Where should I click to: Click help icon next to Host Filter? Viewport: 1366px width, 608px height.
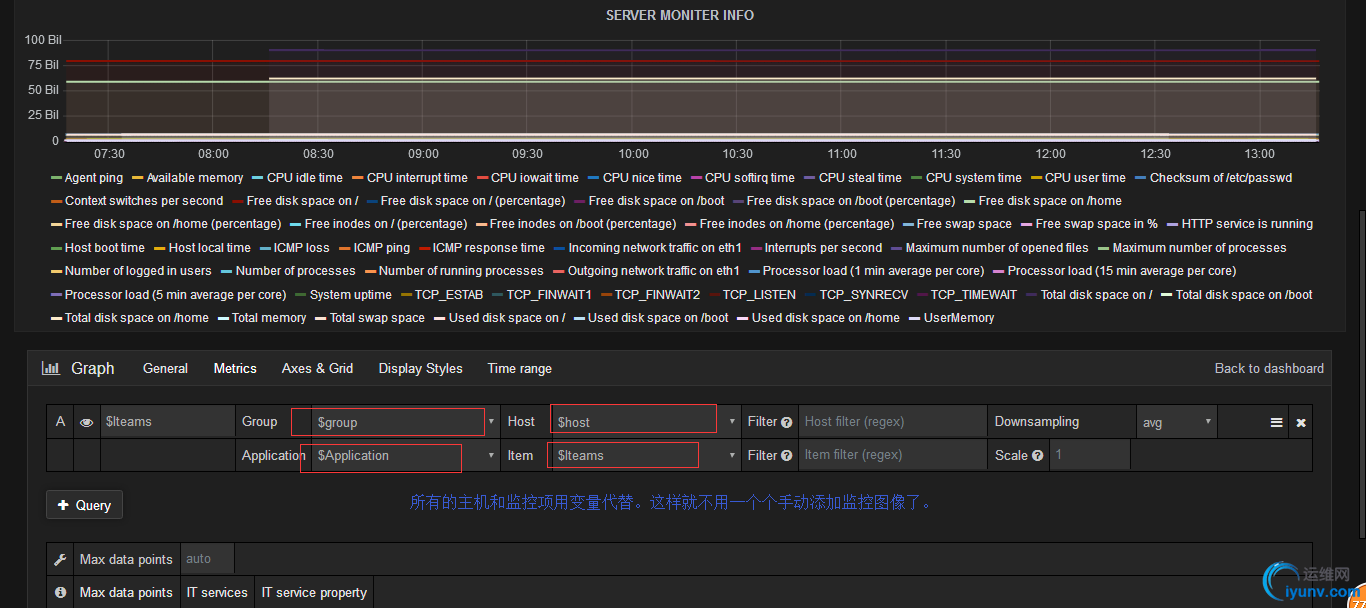(787, 422)
